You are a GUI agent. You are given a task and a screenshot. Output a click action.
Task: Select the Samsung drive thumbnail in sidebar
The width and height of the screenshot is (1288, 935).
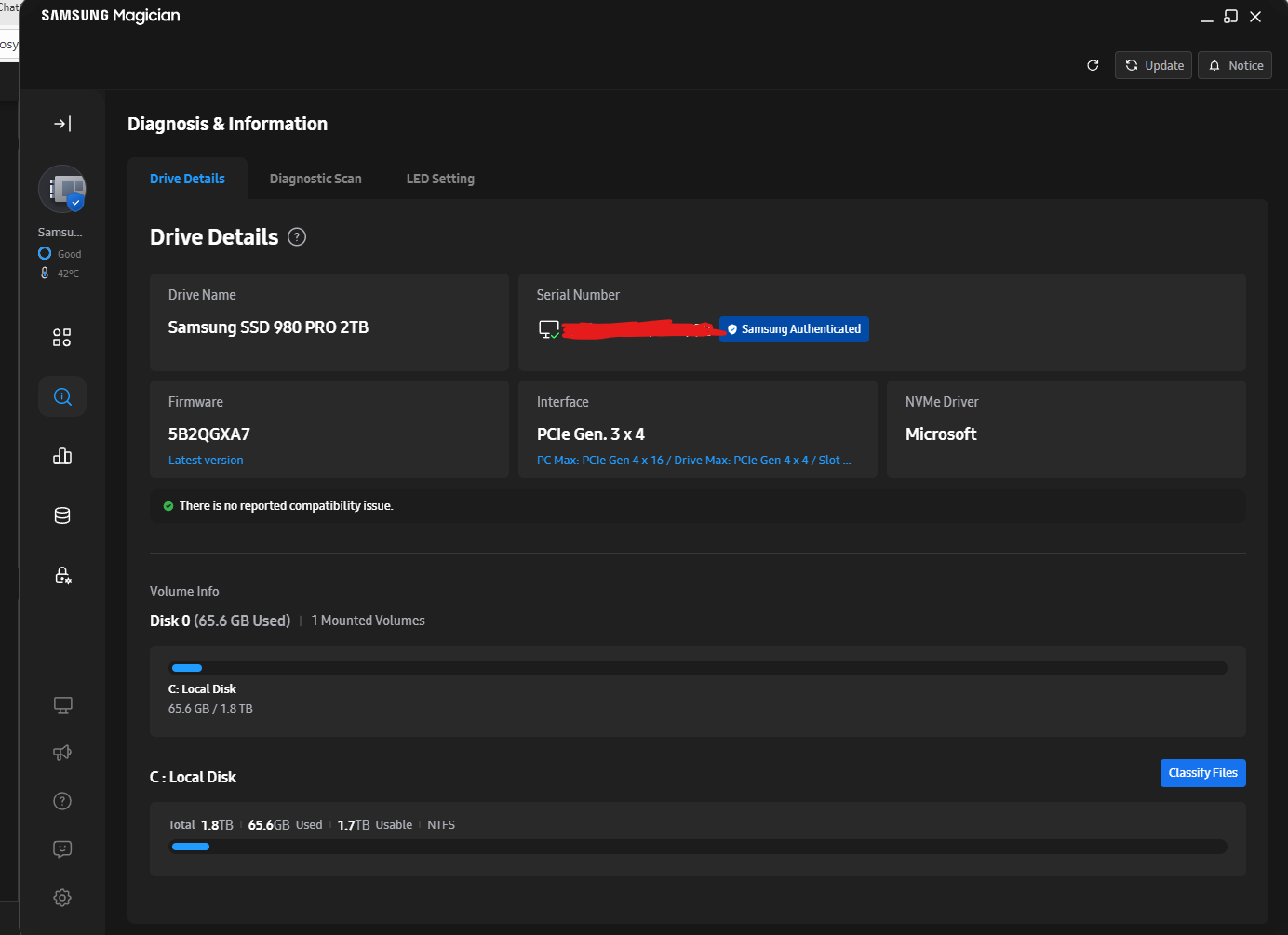62,189
